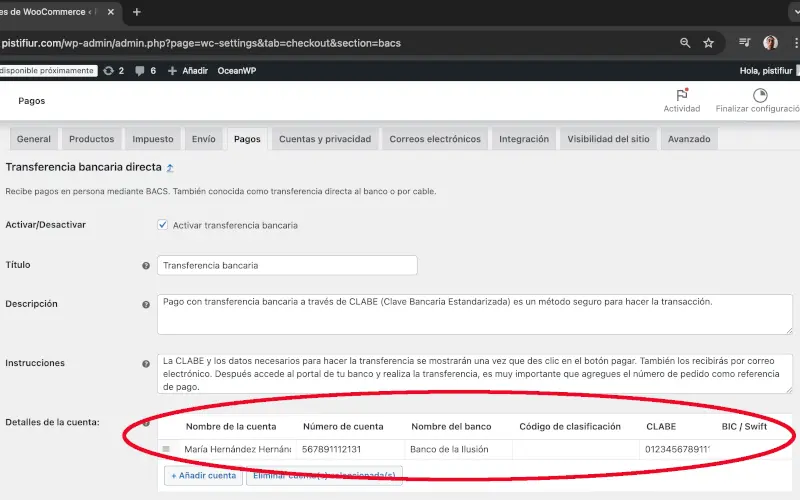Open the Finalizar configuración progress icon
The width and height of the screenshot is (800, 500).
pos(760,96)
